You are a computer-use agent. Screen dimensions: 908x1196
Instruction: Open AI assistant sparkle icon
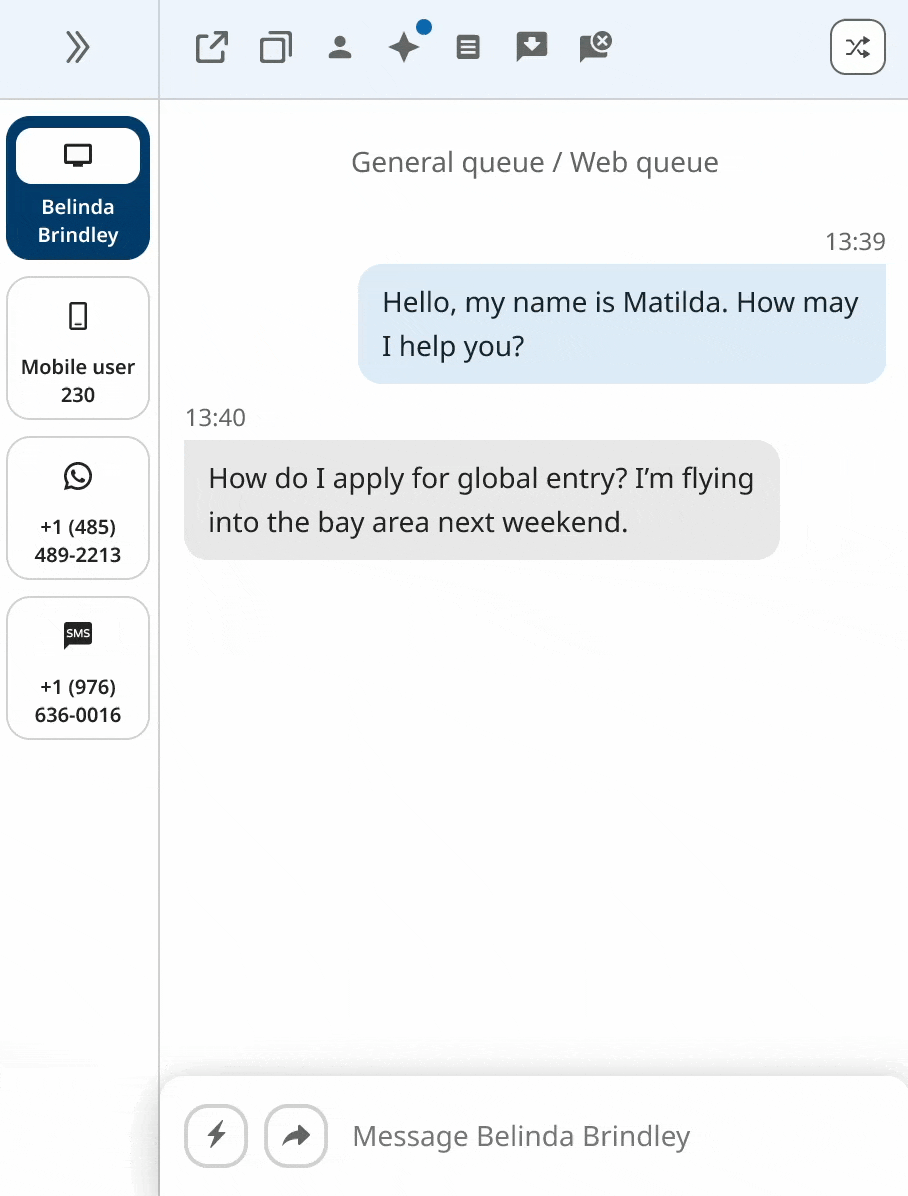(x=405, y=46)
